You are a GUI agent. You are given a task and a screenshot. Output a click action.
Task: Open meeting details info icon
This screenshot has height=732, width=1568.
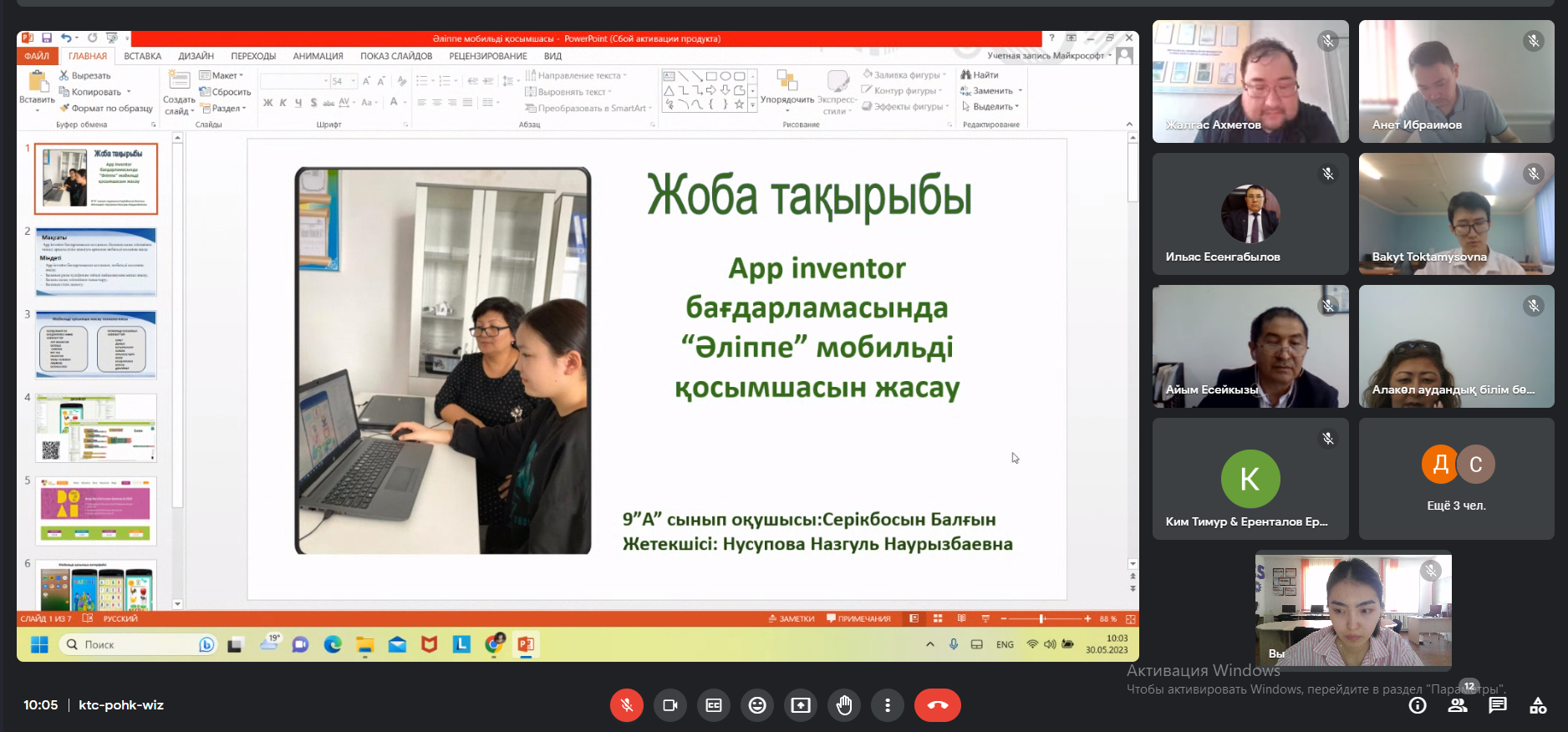[1418, 705]
